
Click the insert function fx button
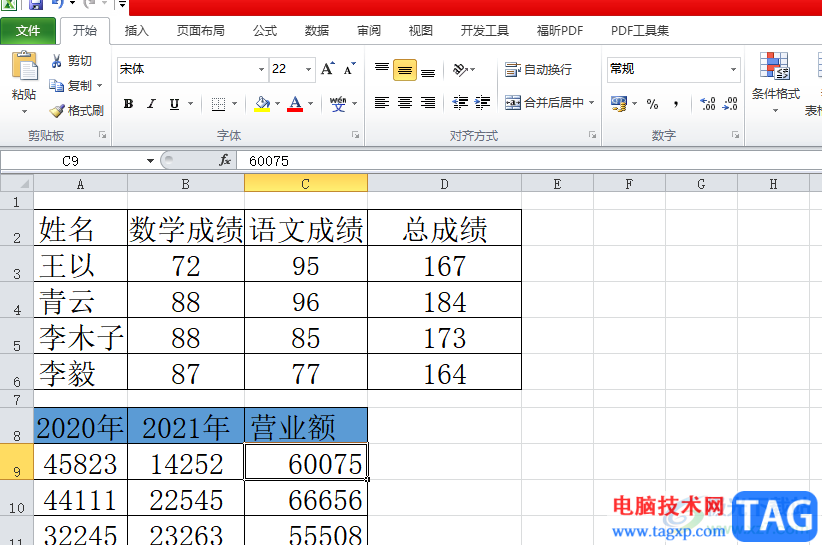coord(225,160)
